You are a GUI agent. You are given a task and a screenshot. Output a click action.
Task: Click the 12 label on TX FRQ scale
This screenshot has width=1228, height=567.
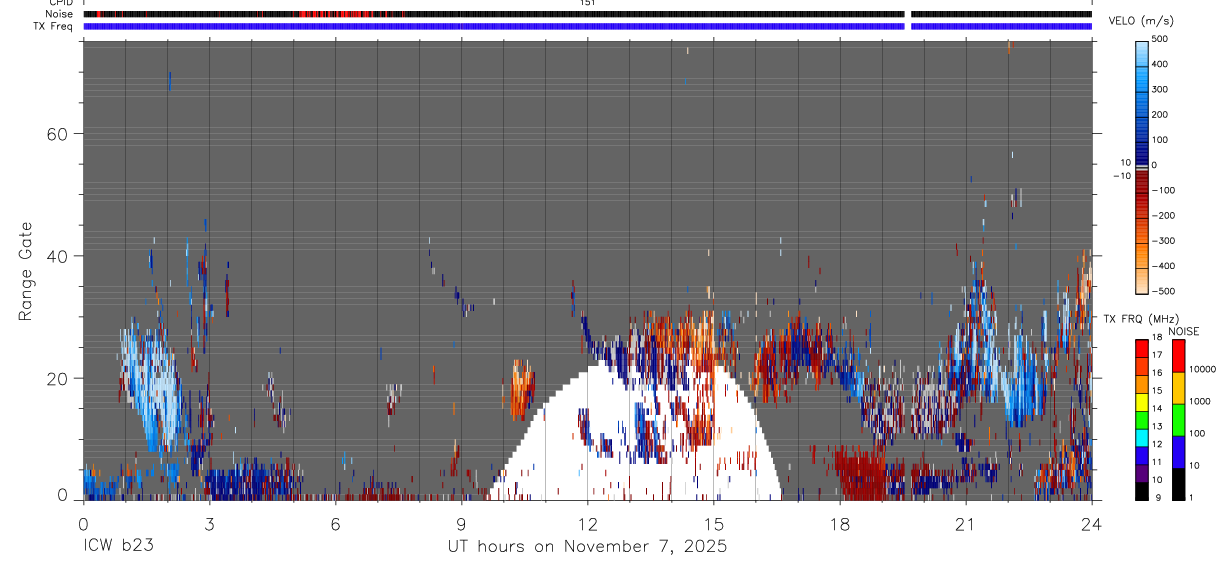(x=1156, y=444)
